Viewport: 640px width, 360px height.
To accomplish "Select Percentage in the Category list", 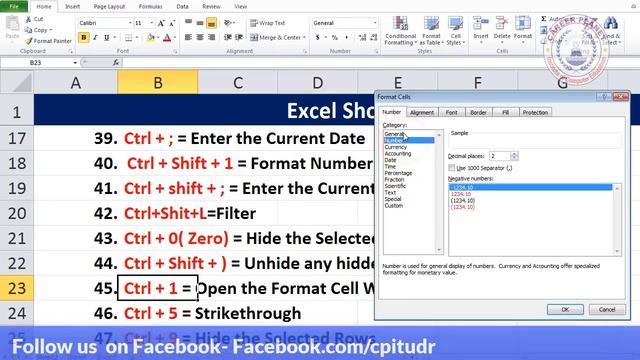I will tap(398, 173).
